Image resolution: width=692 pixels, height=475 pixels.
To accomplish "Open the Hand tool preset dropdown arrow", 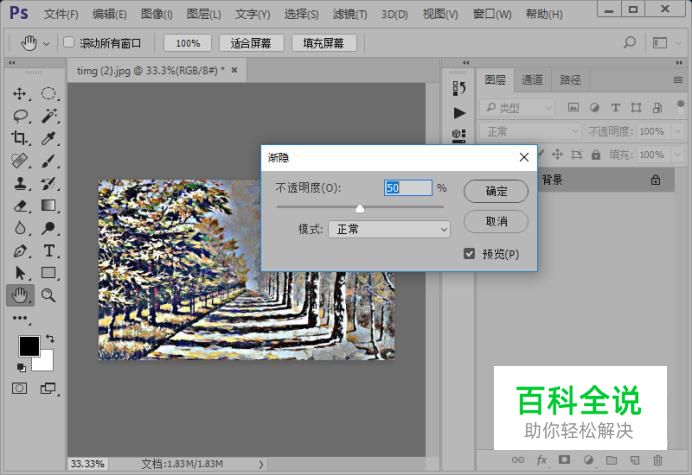I will click(46, 44).
